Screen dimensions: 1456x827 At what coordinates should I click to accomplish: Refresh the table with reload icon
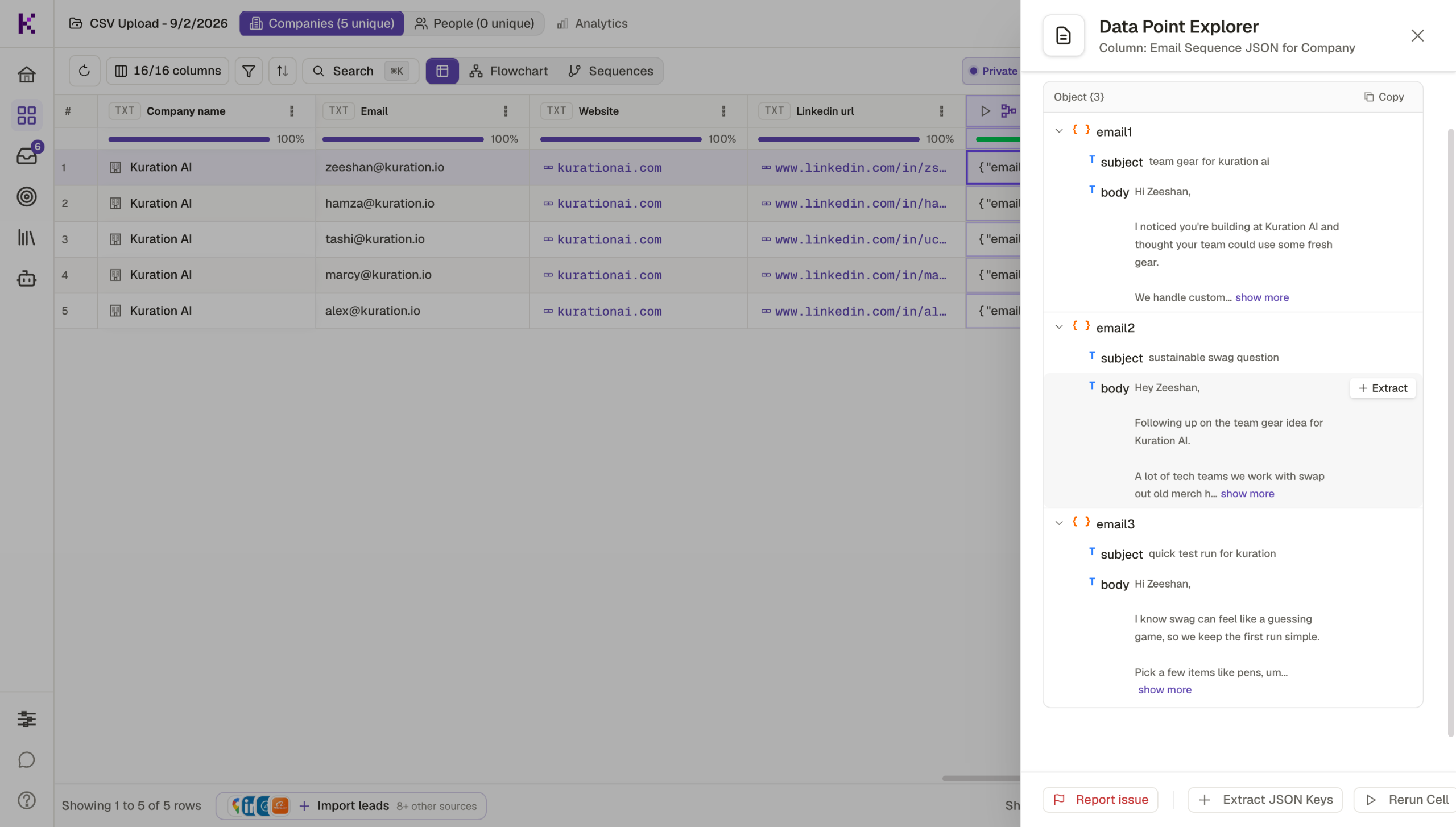84,71
